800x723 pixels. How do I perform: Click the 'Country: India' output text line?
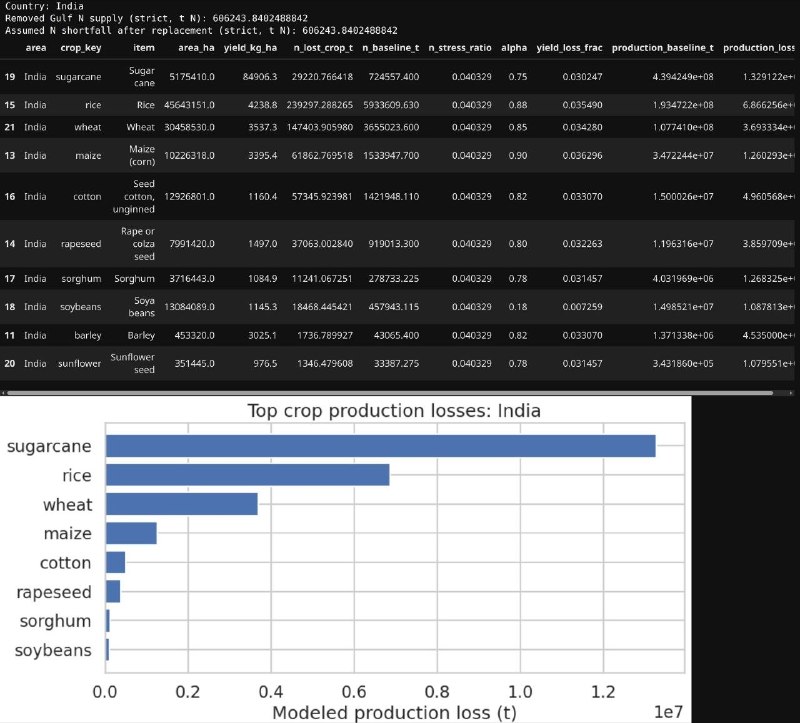(x=44, y=6)
